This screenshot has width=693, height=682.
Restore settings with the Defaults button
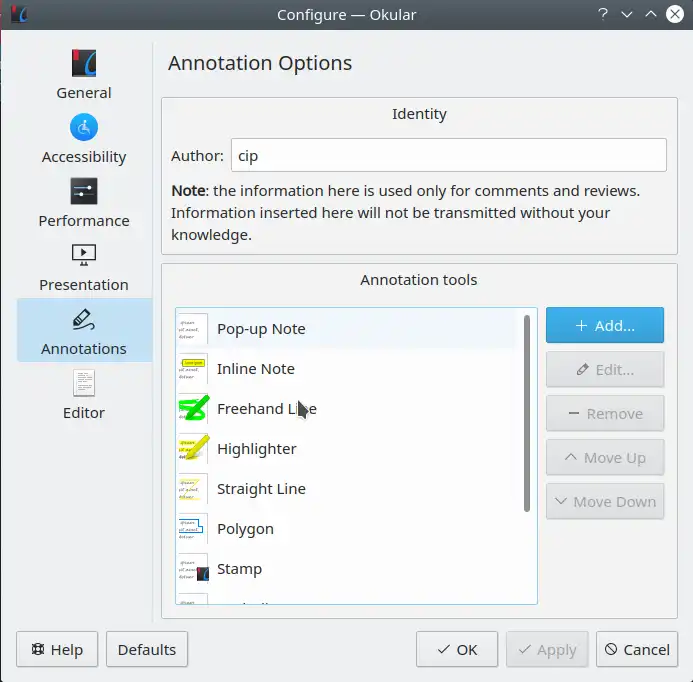point(147,649)
